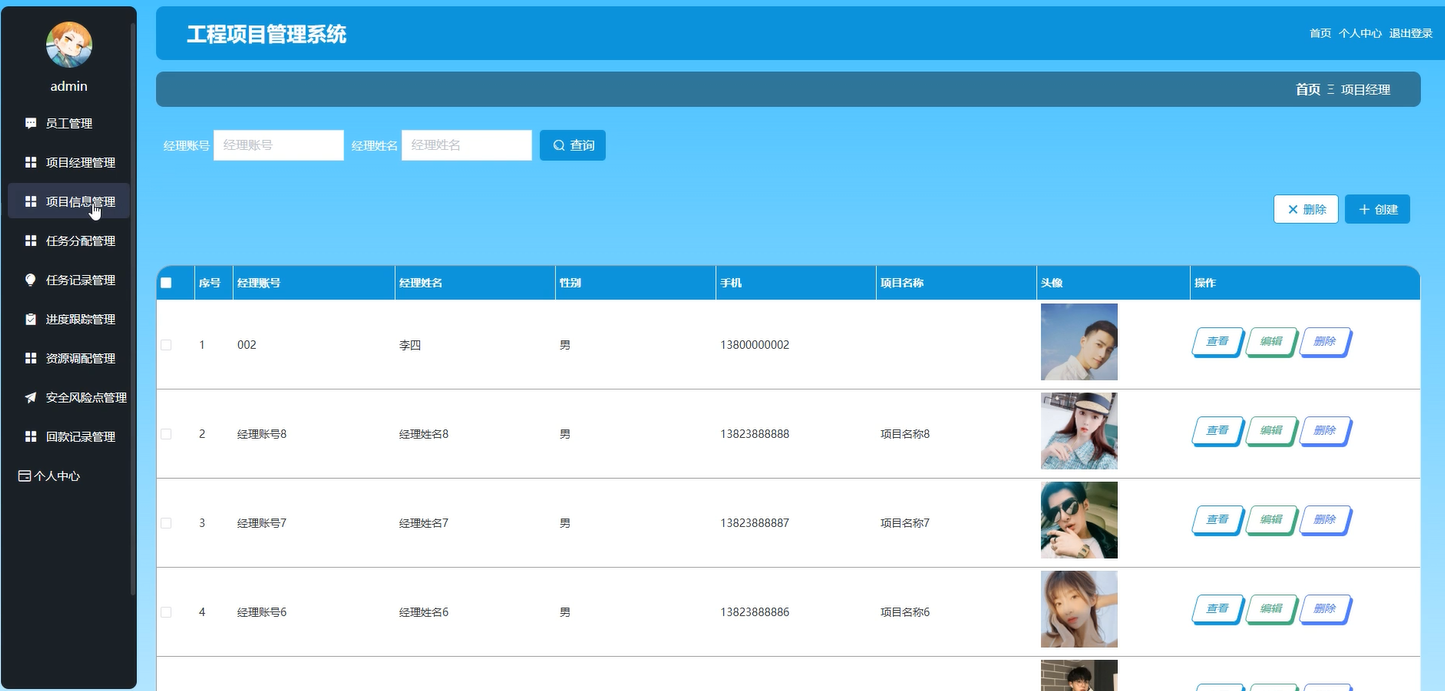The width and height of the screenshot is (1445, 691).
Task: Click the clipboard icon beside 进度跟踪管理
Action: pyautogui.click(x=31, y=319)
